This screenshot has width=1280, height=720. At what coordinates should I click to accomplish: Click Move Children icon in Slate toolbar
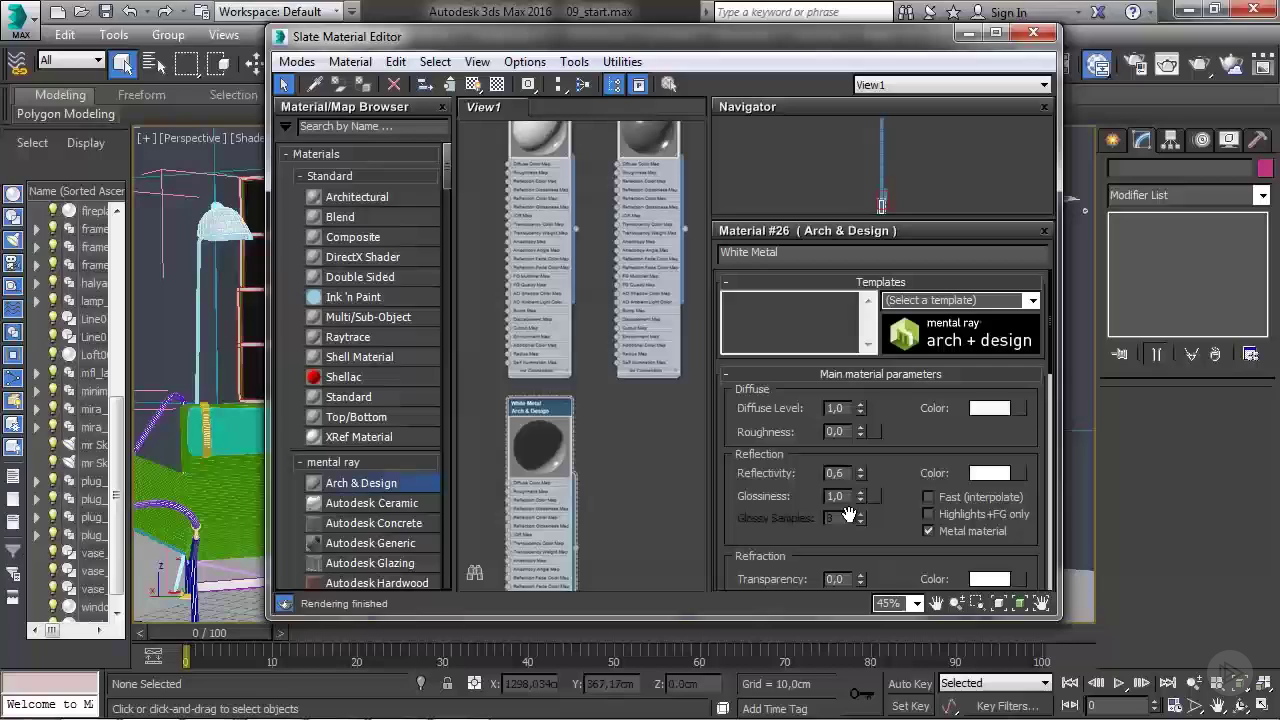[x=425, y=85]
